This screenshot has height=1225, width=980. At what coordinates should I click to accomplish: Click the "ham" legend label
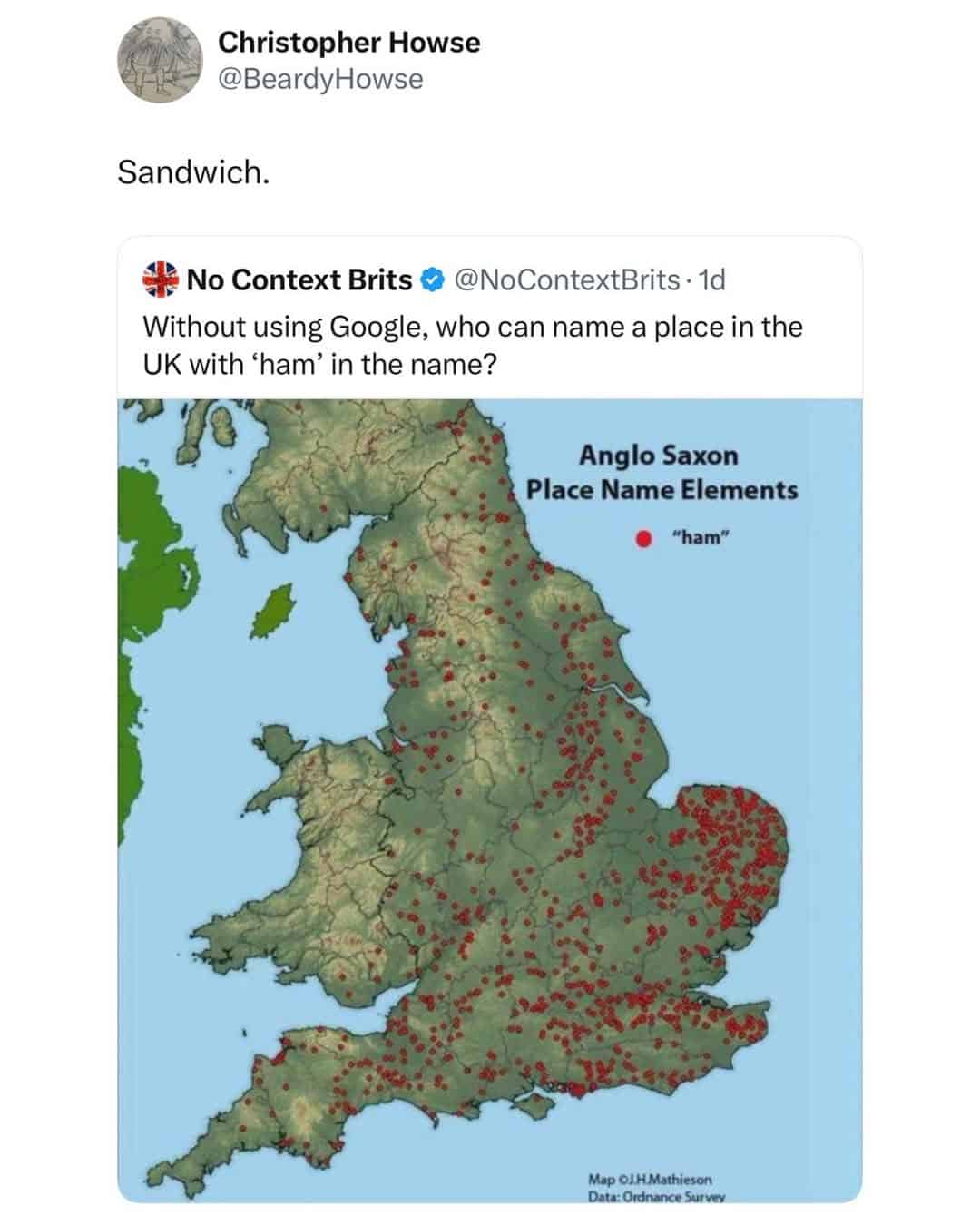coord(701,537)
